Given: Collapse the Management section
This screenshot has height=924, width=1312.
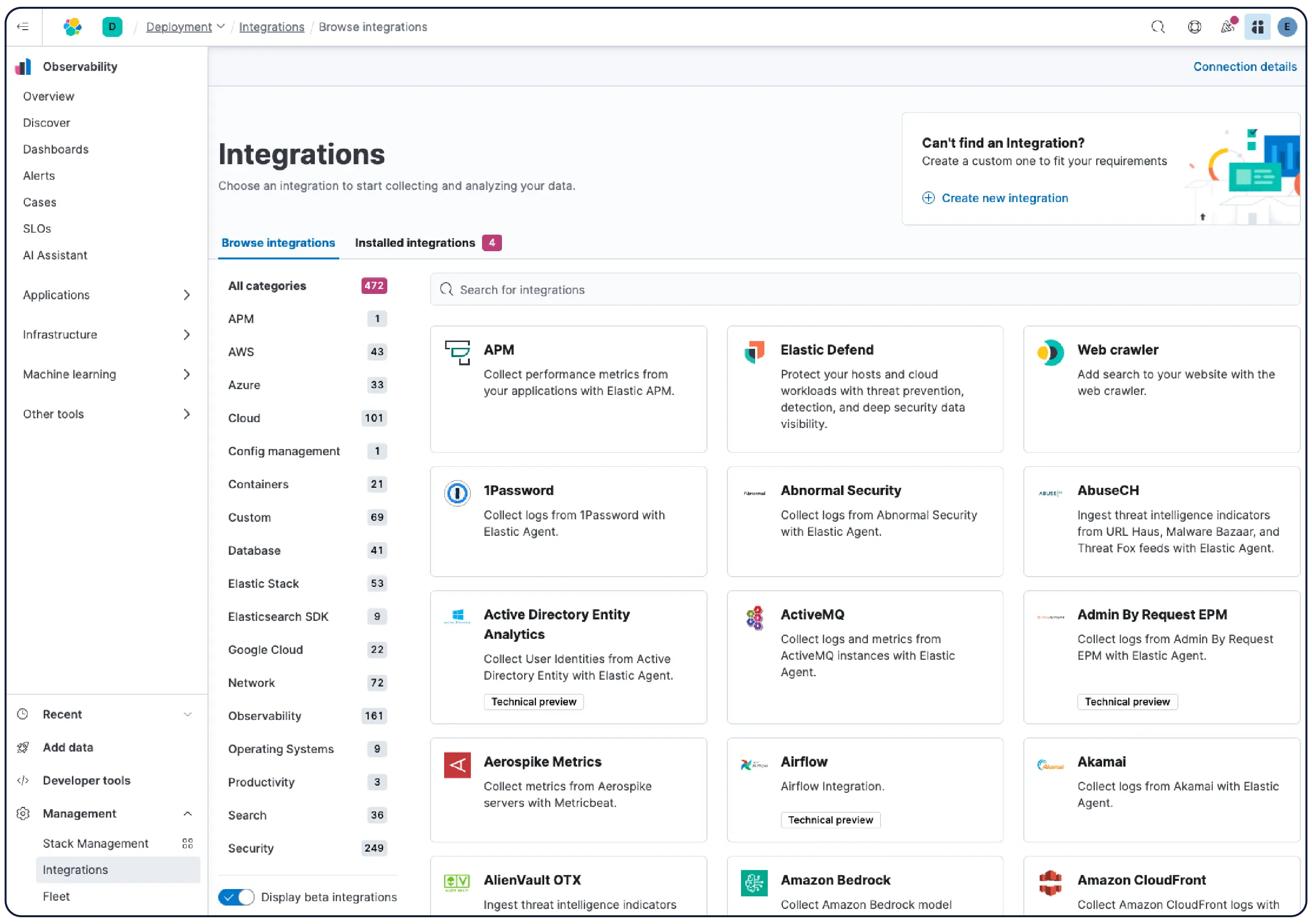Looking at the screenshot, I should tap(188, 813).
